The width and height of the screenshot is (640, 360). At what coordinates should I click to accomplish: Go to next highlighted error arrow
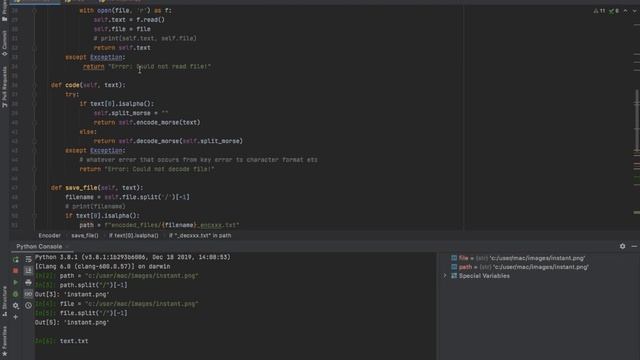[635, 11]
